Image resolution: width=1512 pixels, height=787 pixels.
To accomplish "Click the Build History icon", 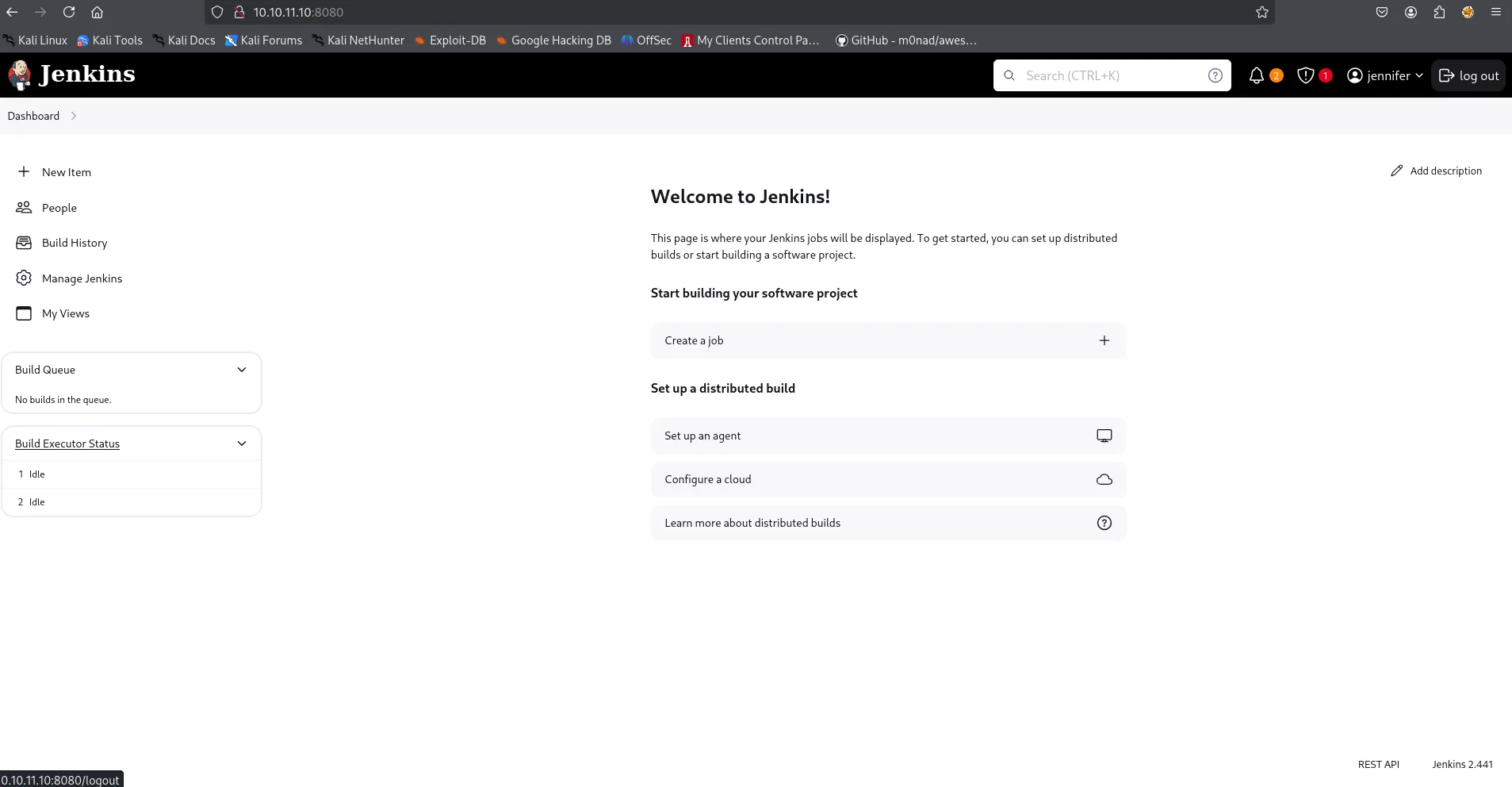I will point(24,243).
